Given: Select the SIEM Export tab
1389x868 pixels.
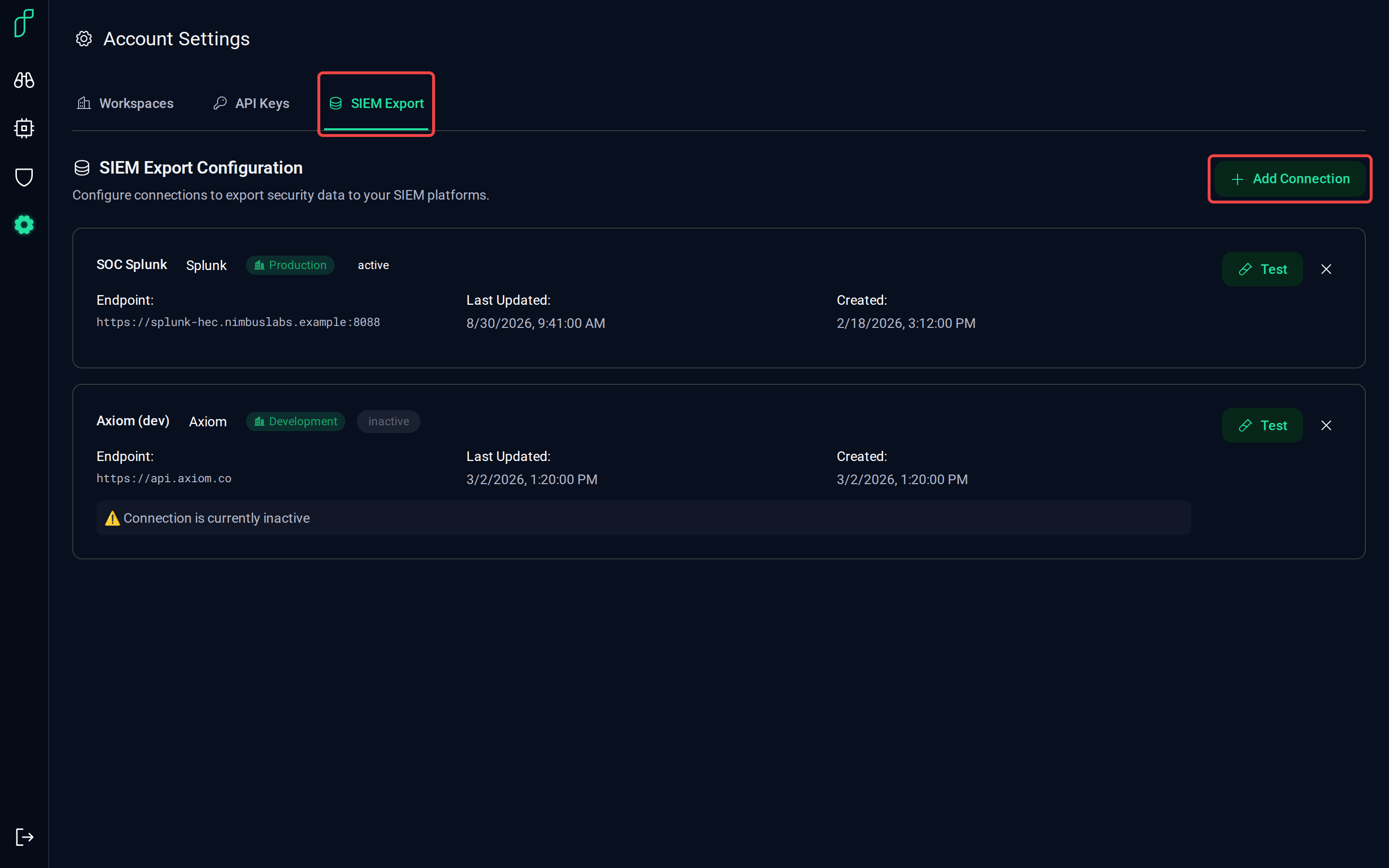Looking at the screenshot, I should pos(376,103).
